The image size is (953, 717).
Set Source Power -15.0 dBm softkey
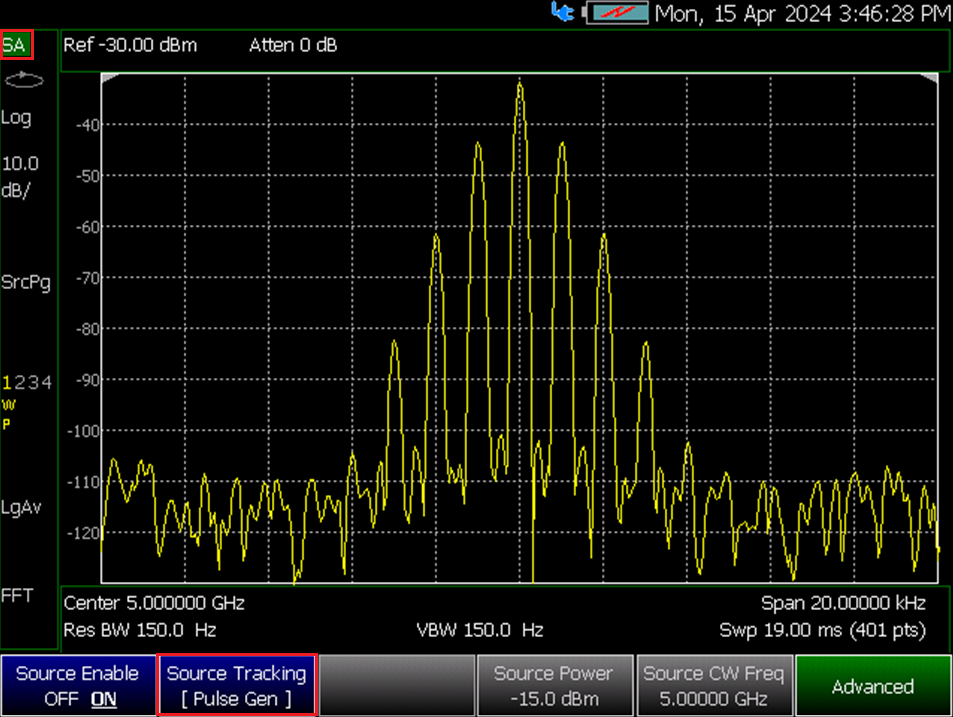[556, 685]
